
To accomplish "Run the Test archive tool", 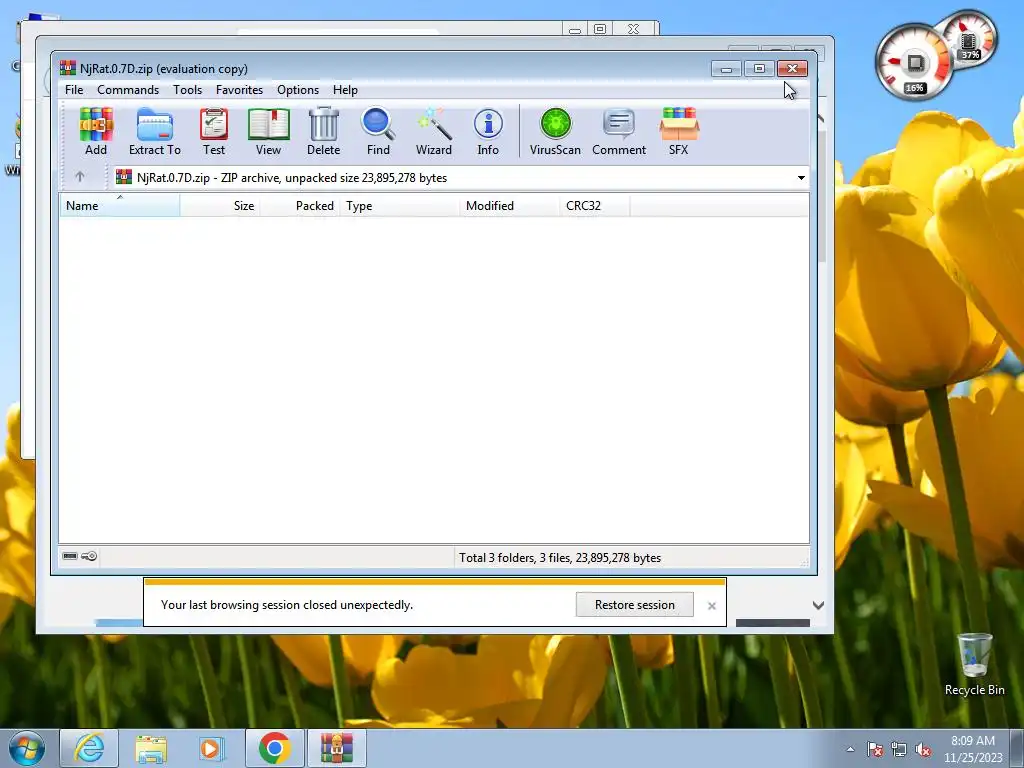I will pos(214,132).
